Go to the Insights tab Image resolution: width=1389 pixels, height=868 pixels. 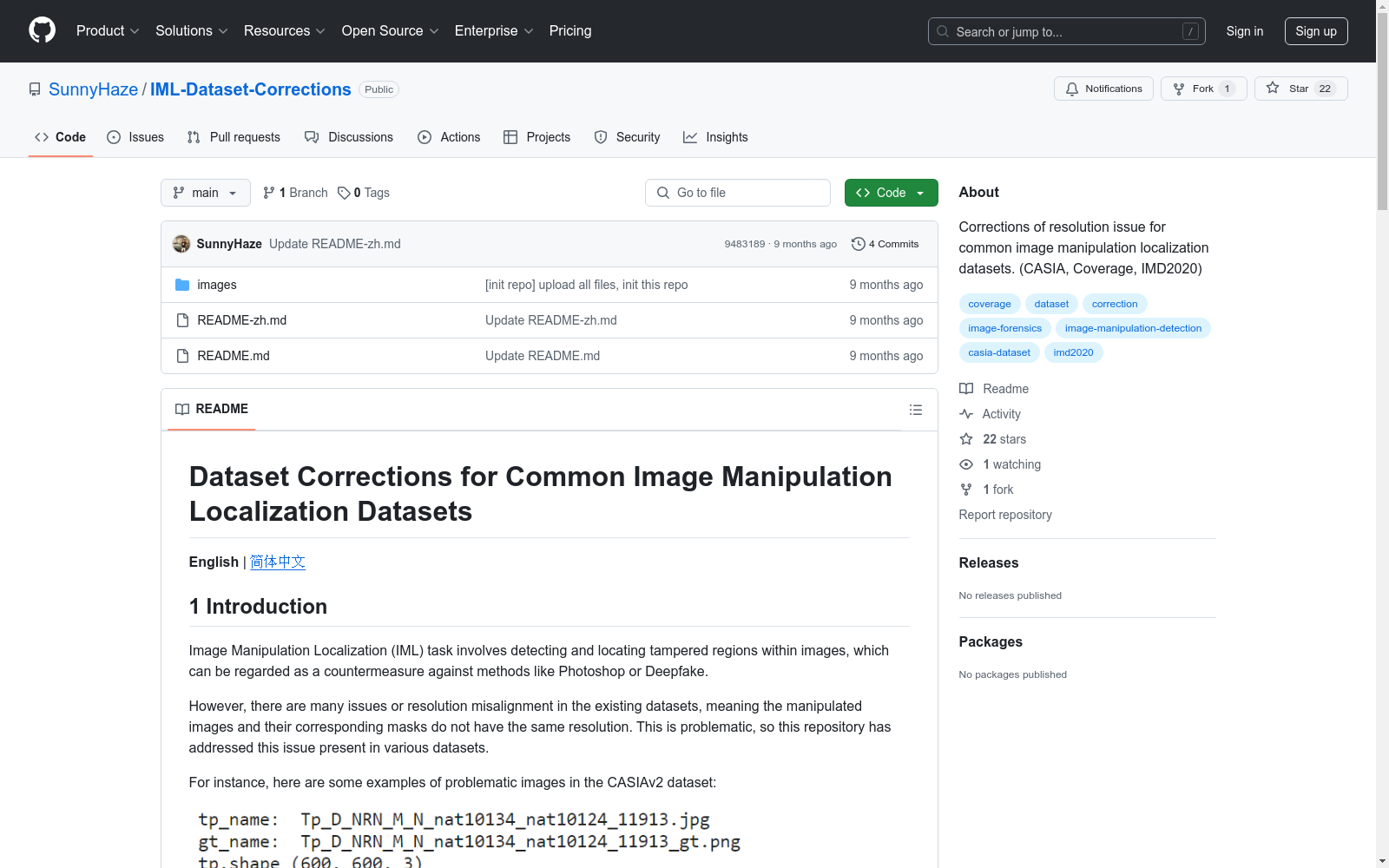(x=715, y=137)
